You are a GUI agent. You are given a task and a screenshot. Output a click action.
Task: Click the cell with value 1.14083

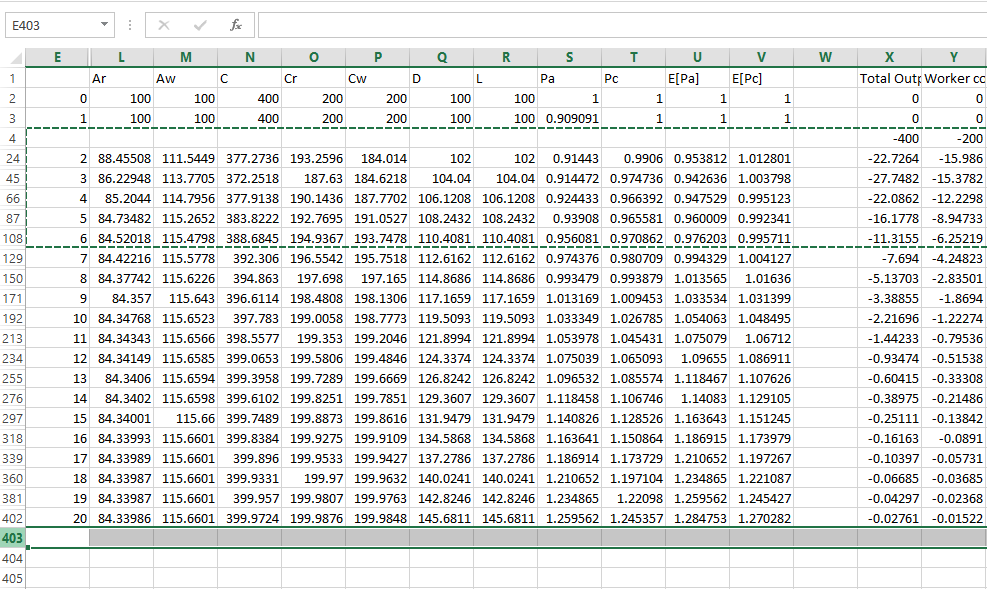click(x=697, y=398)
